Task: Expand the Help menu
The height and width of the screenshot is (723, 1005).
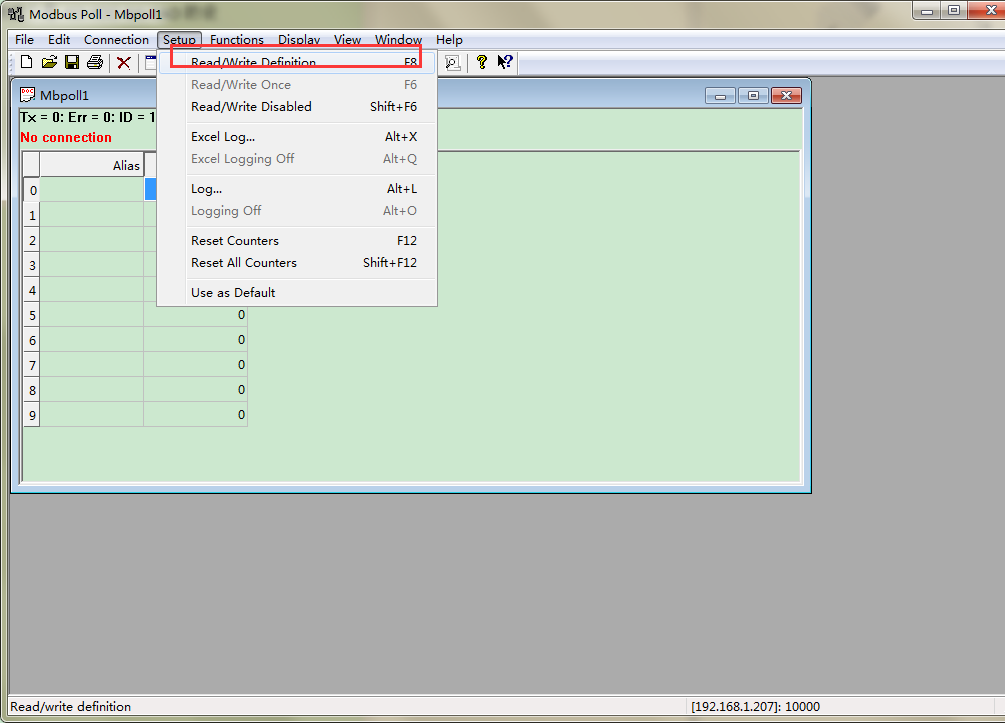Action: click(x=449, y=40)
